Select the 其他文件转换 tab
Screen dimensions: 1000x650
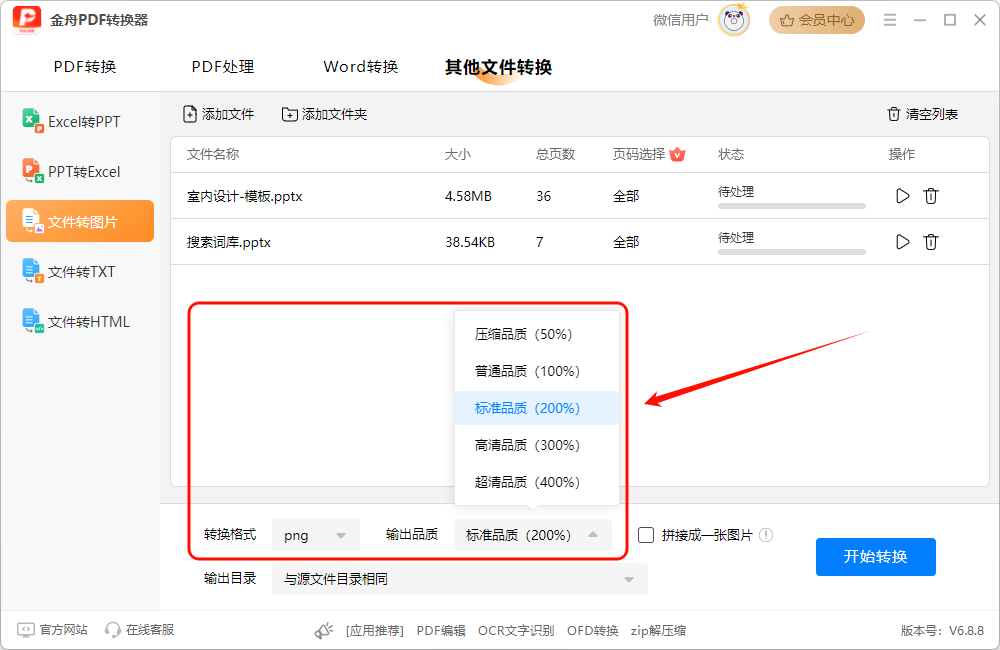(x=498, y=67)
